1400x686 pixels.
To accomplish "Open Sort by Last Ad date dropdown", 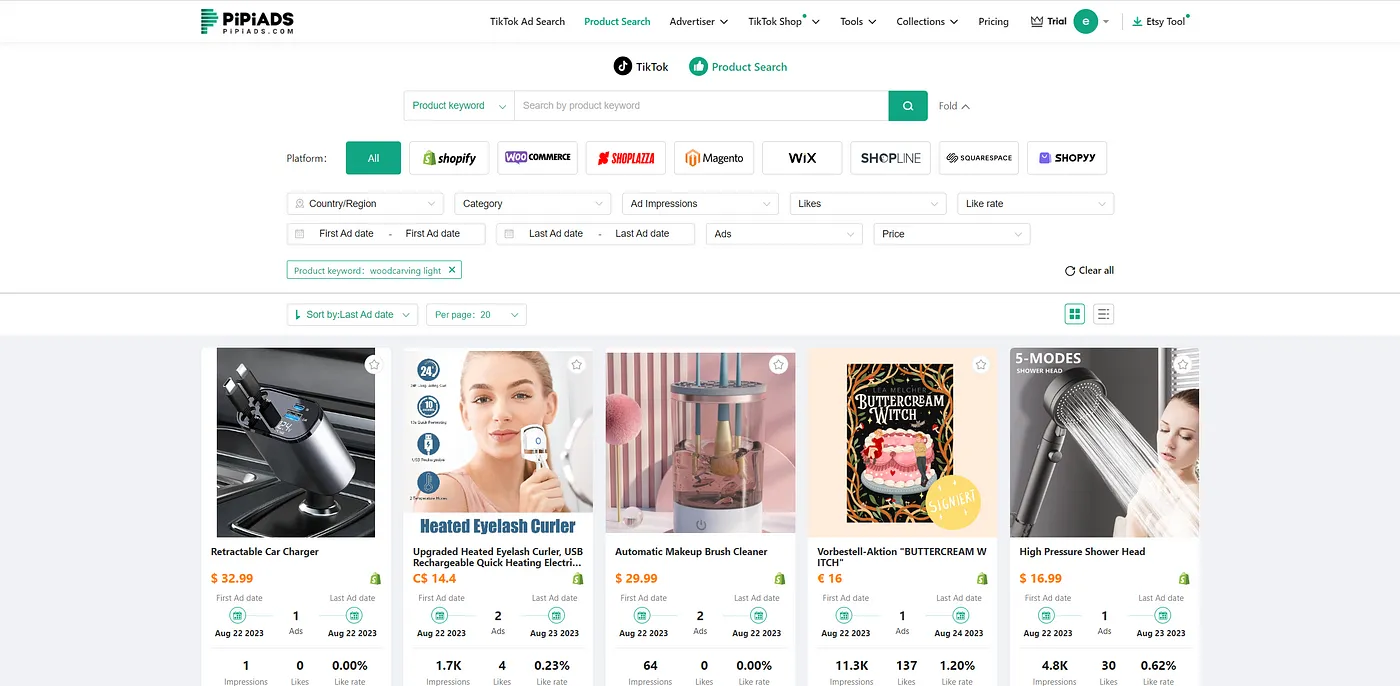I will (352, 314).
